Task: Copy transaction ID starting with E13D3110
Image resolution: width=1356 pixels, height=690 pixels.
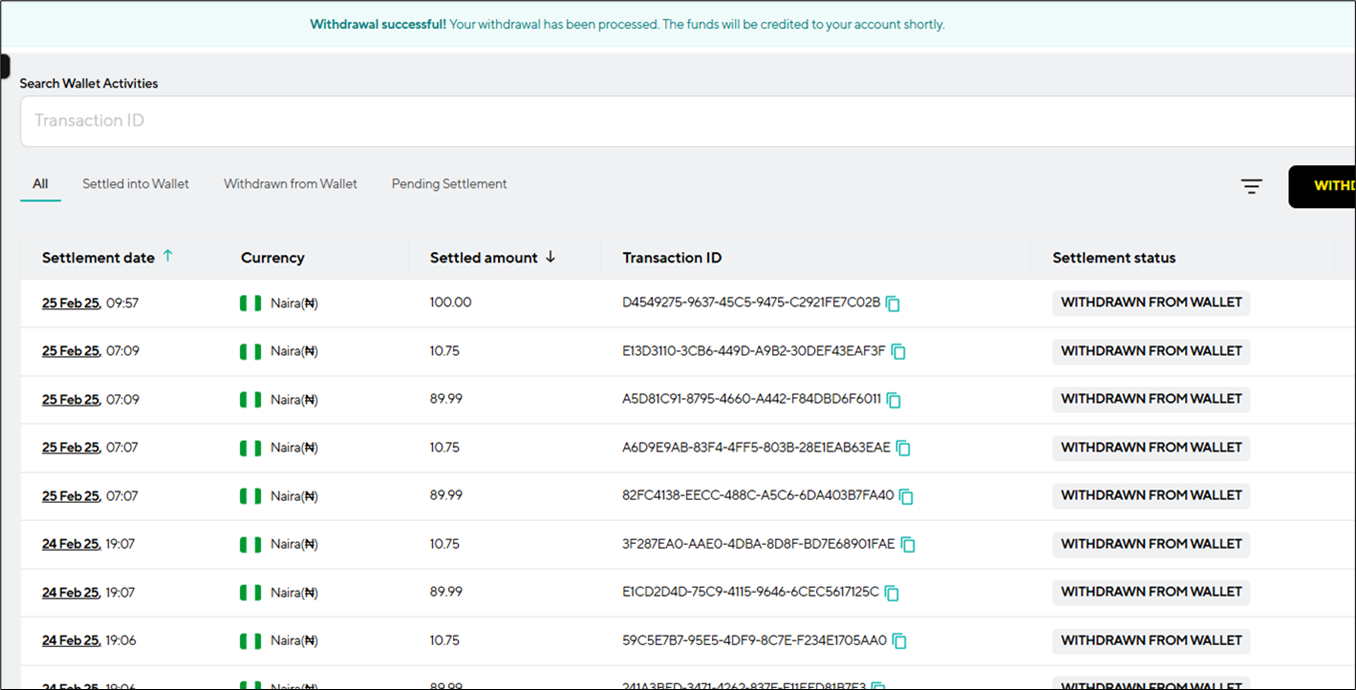Action: point(898,352)
